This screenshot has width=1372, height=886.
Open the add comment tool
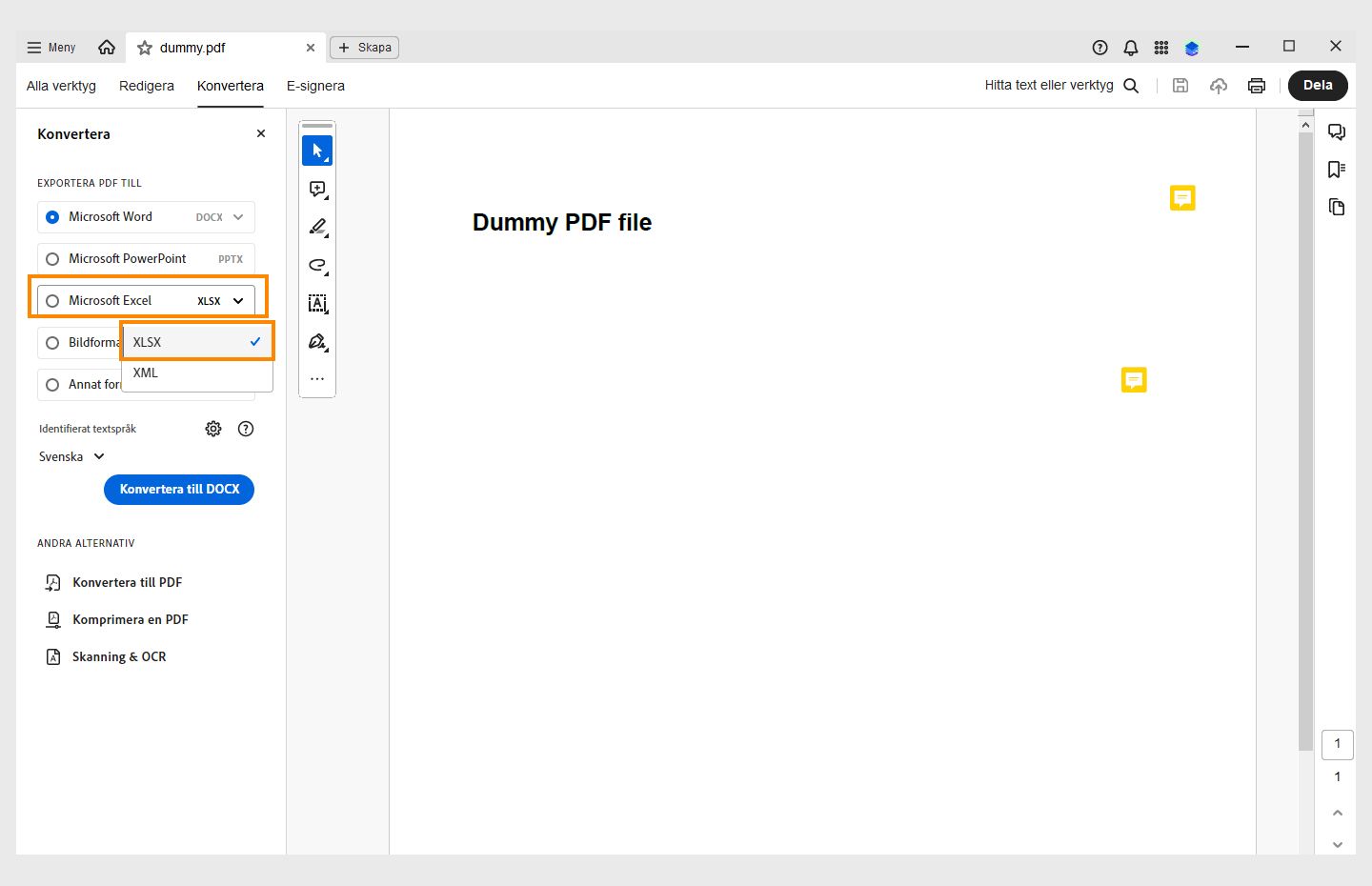point(317,189)
